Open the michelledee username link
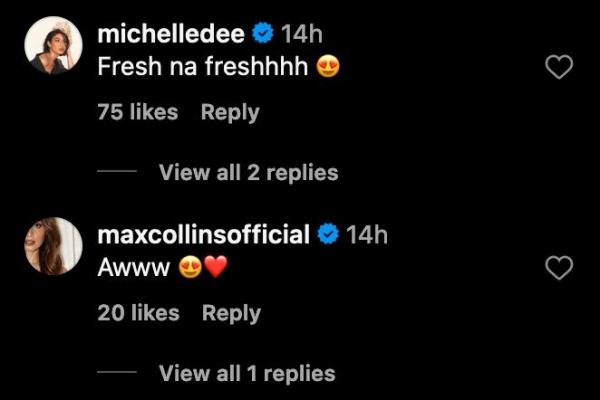Screen dimensions: 600x400 pos(171,35)
